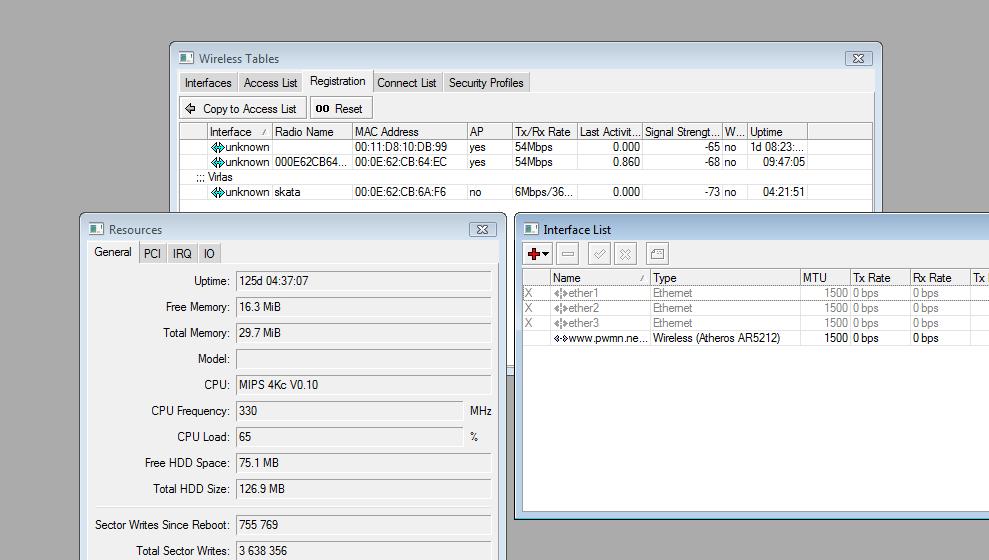Open the Security Profiles tab
The height and width of the screenshot is (560, 989).
(486, 83)
